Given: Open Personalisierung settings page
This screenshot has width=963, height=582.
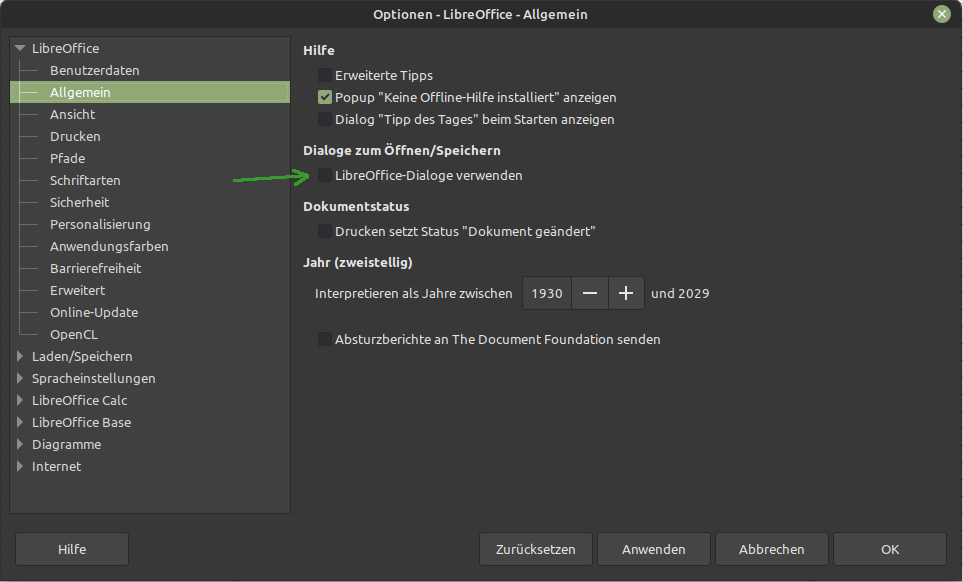Looking at the screenshot, I should (100, 225).
